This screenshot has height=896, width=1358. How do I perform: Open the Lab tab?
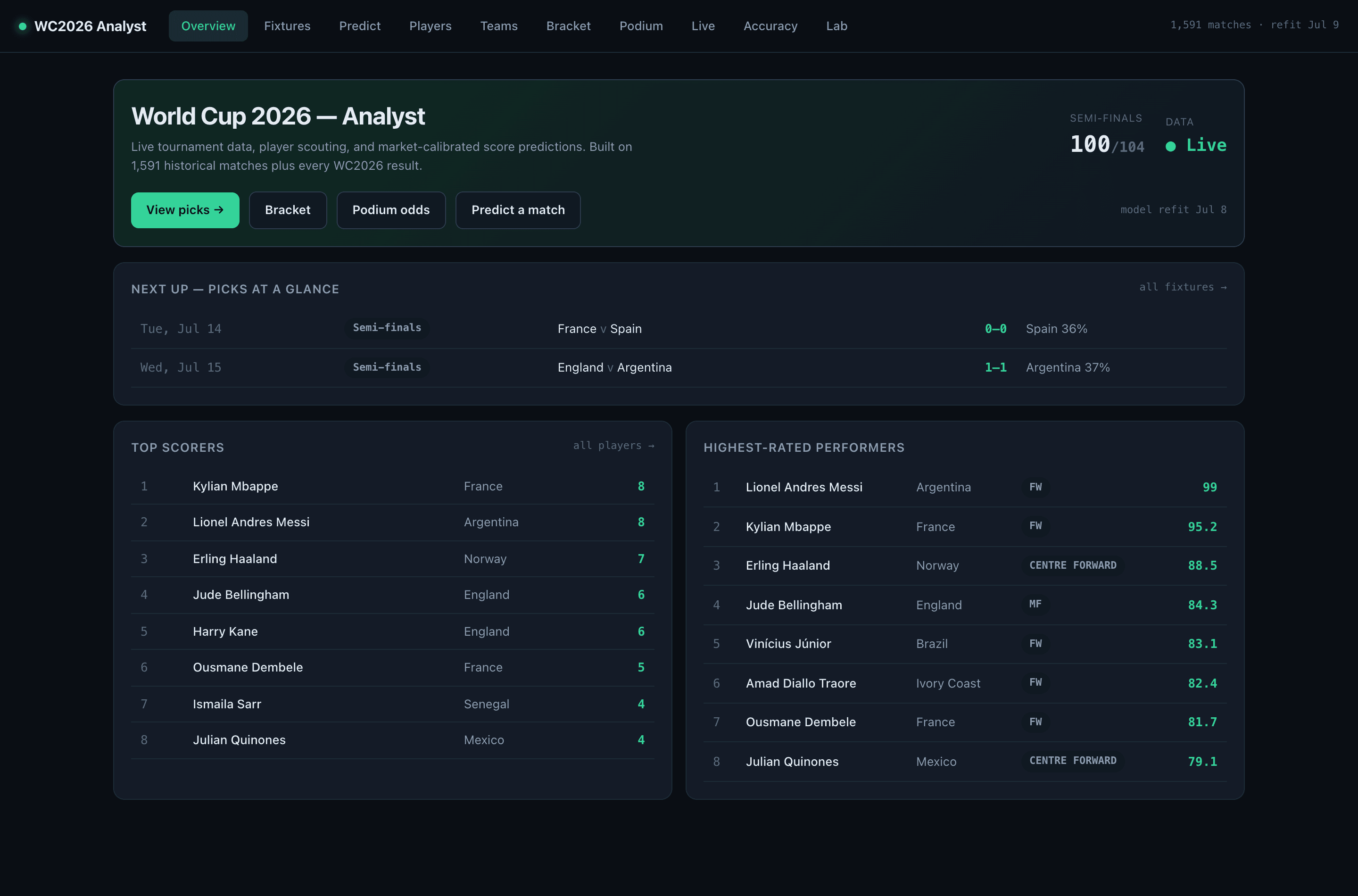(x=836, y=26)
